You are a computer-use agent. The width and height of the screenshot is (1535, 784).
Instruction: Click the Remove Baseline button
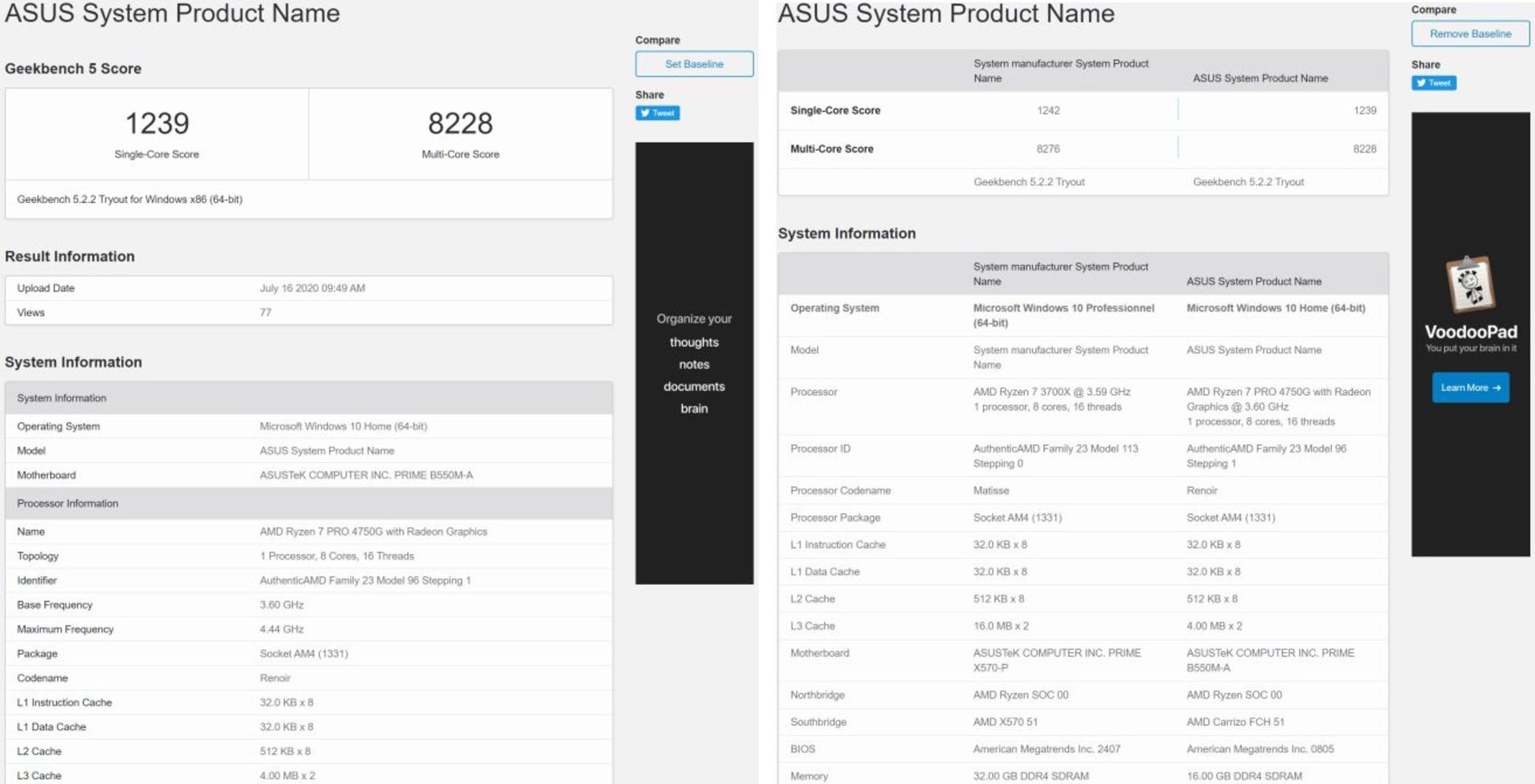1469,34
